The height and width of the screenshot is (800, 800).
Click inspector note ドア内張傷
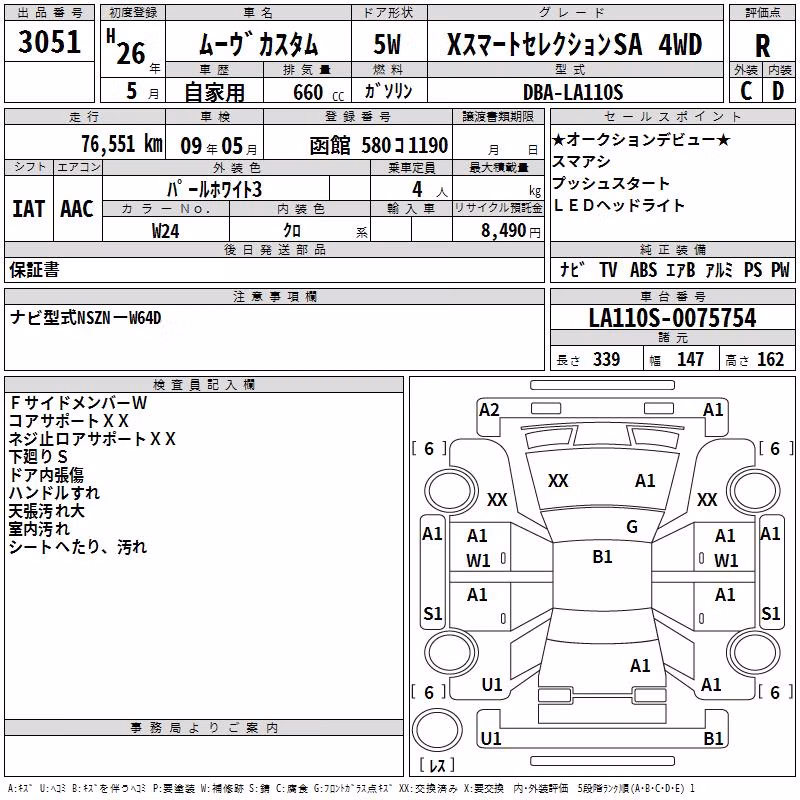pyautogui.click(x=46, y=475)
